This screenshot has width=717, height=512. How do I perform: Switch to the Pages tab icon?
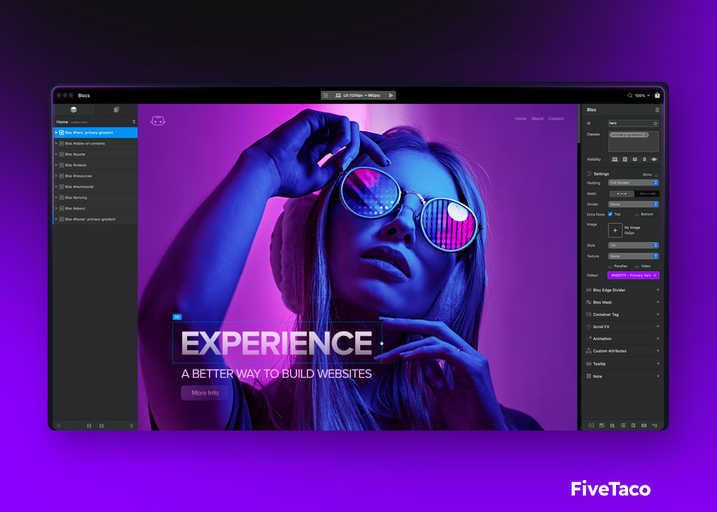(116, 110)
